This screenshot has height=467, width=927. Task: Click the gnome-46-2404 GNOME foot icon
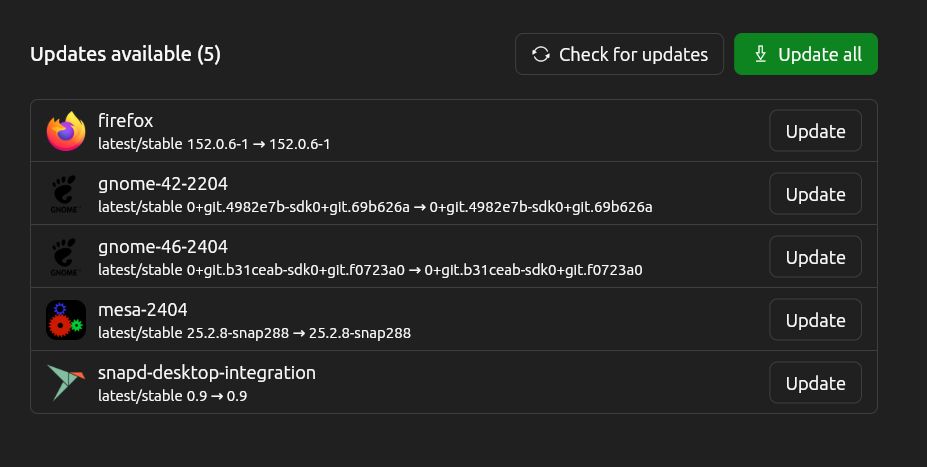64,257
